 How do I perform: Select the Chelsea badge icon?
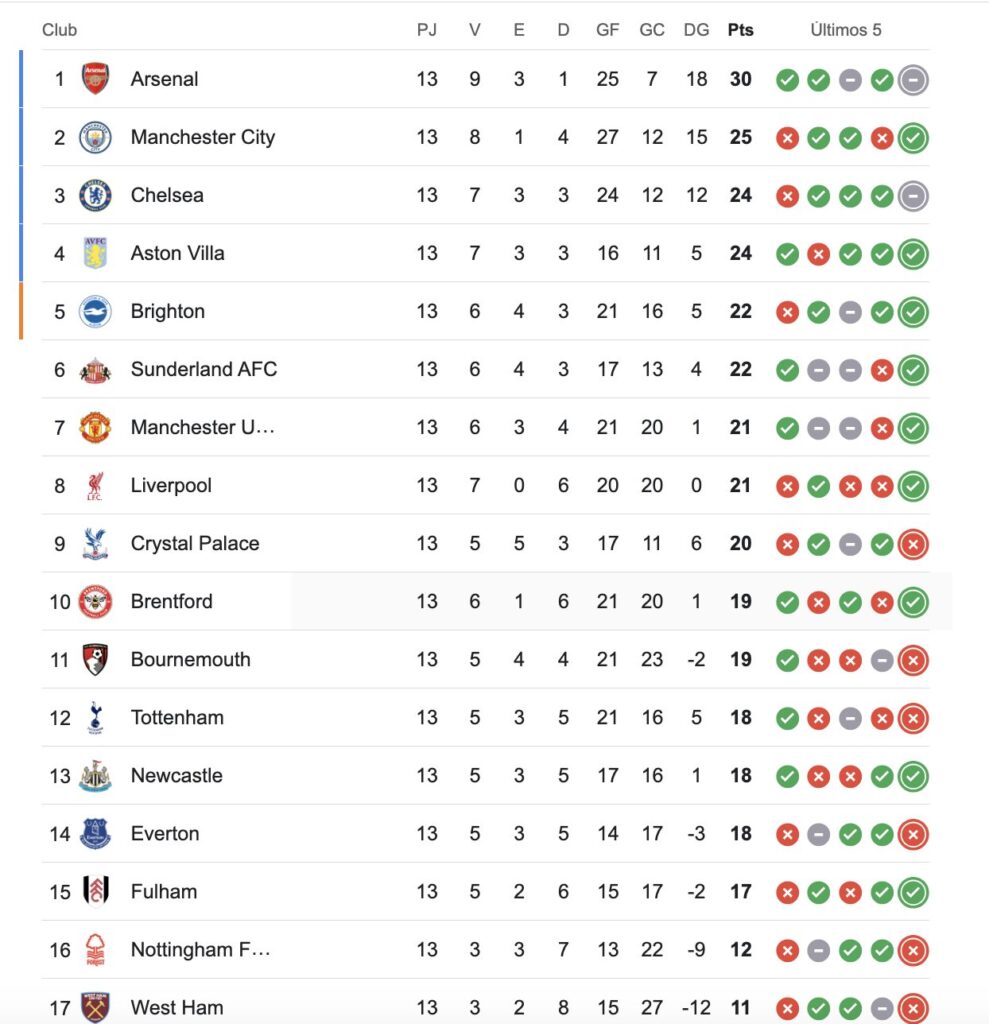95,195
